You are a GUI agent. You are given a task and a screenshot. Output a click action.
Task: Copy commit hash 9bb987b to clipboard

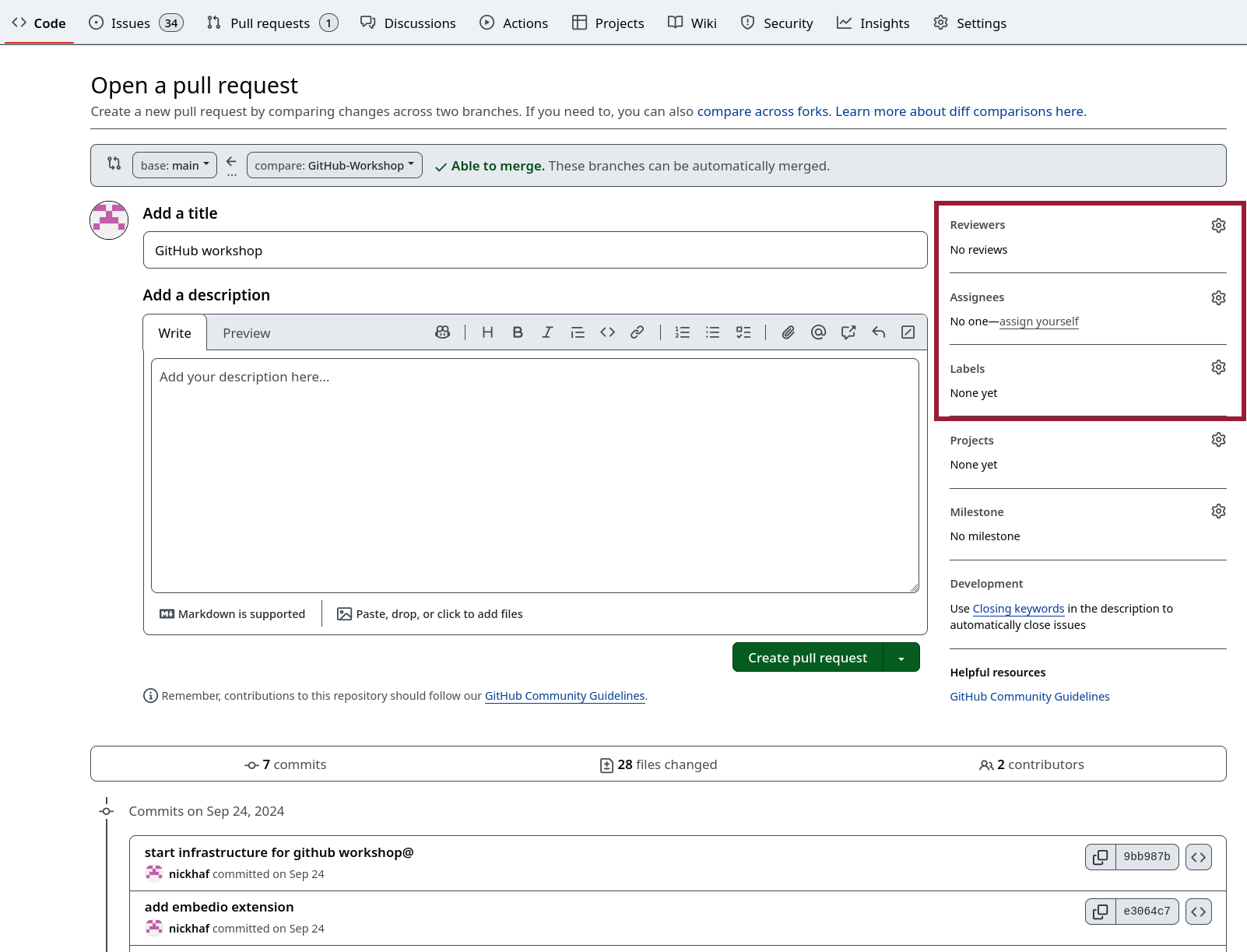(1100, 857)
